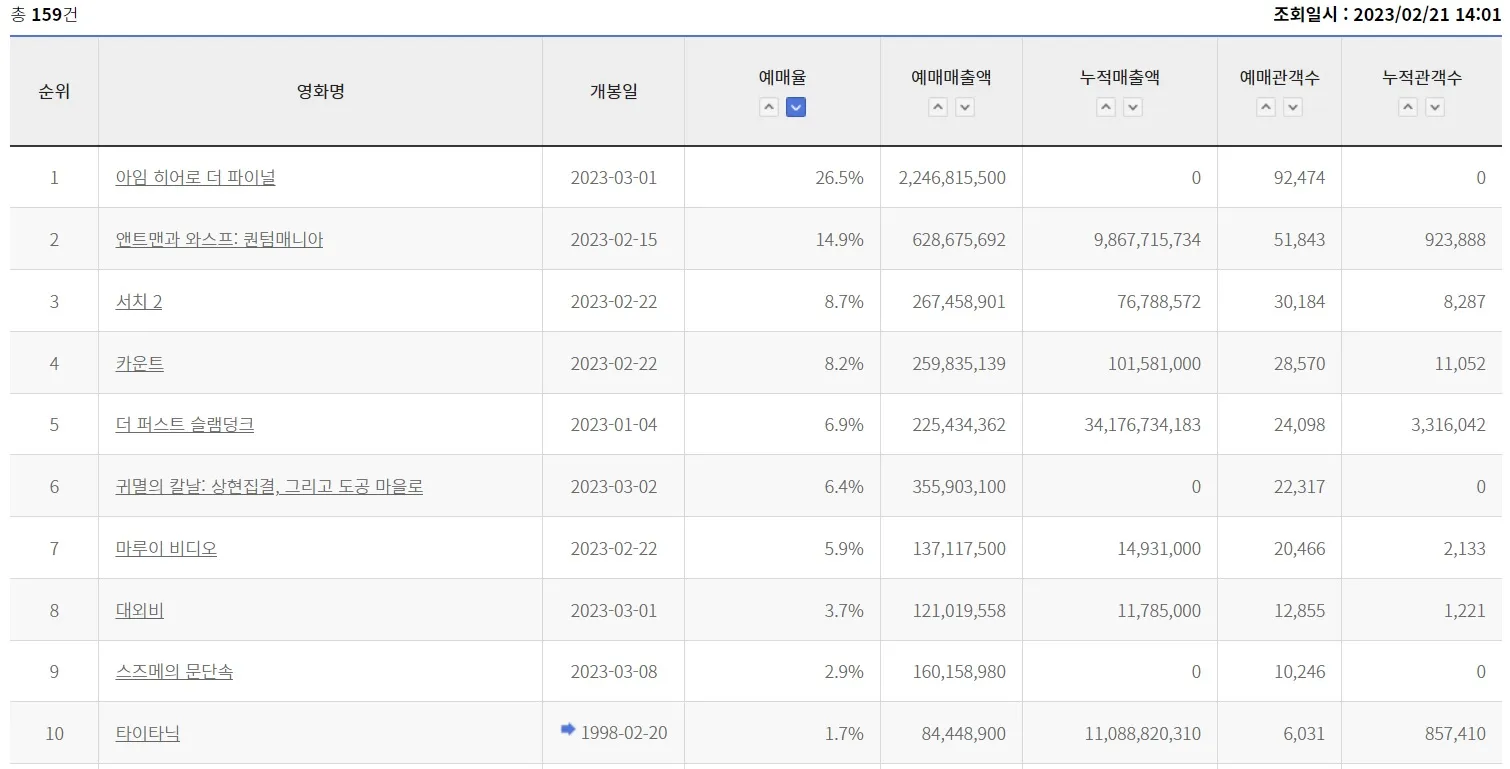Select the release date 2023-03-02
1510x769 pixels.
[x=614, y=487]
